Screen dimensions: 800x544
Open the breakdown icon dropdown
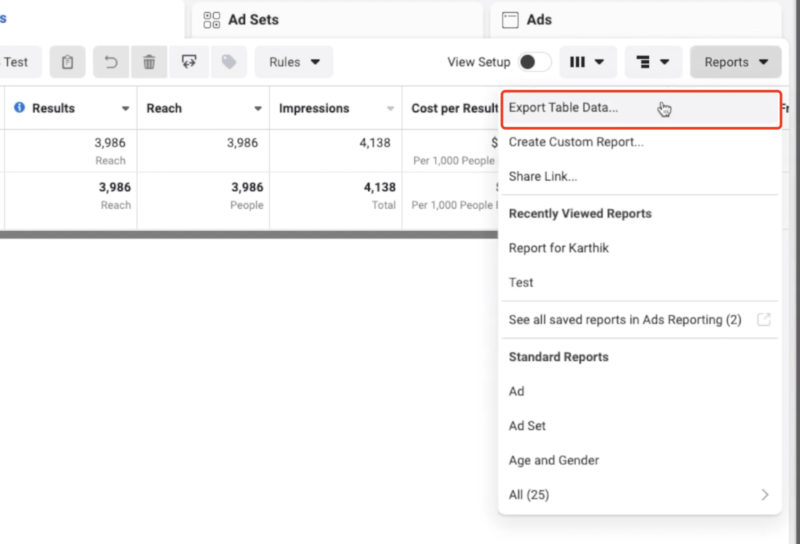(653, 62)
